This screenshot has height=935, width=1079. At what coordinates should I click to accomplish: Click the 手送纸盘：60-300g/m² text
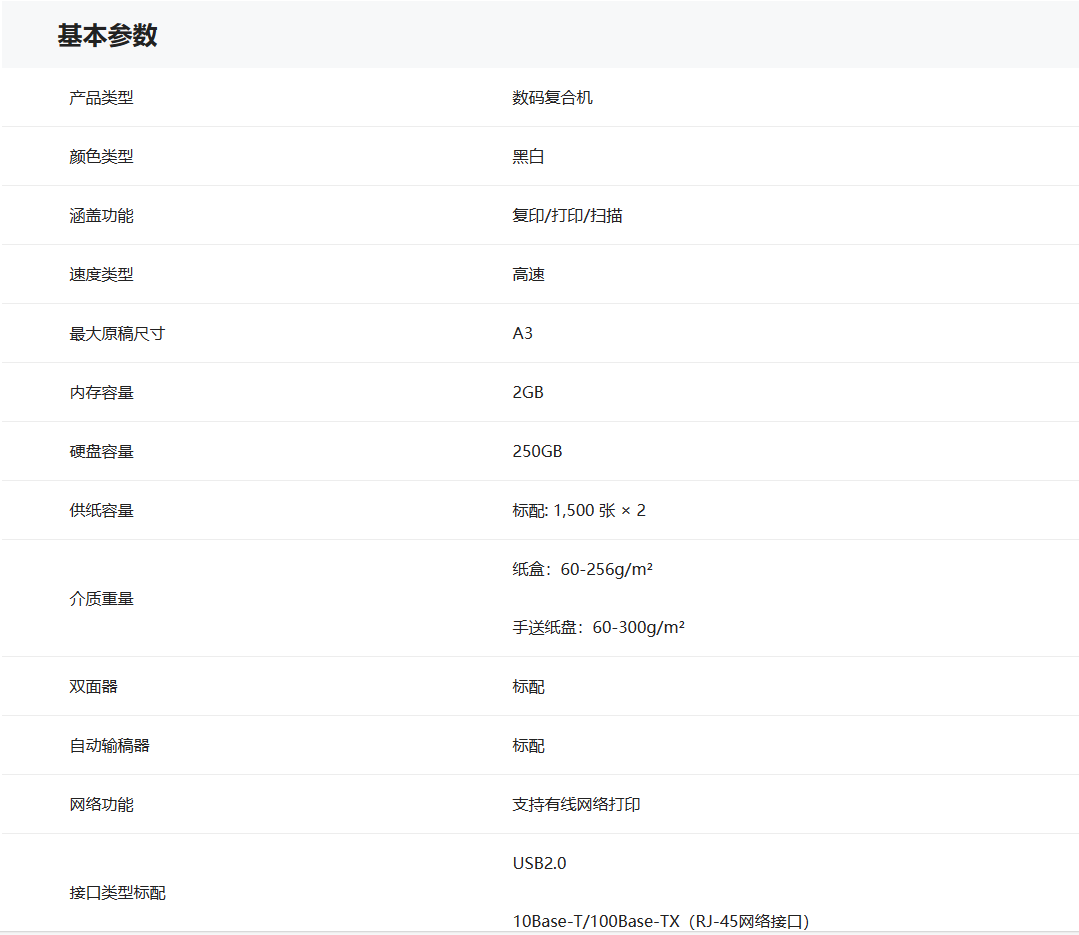598,629
